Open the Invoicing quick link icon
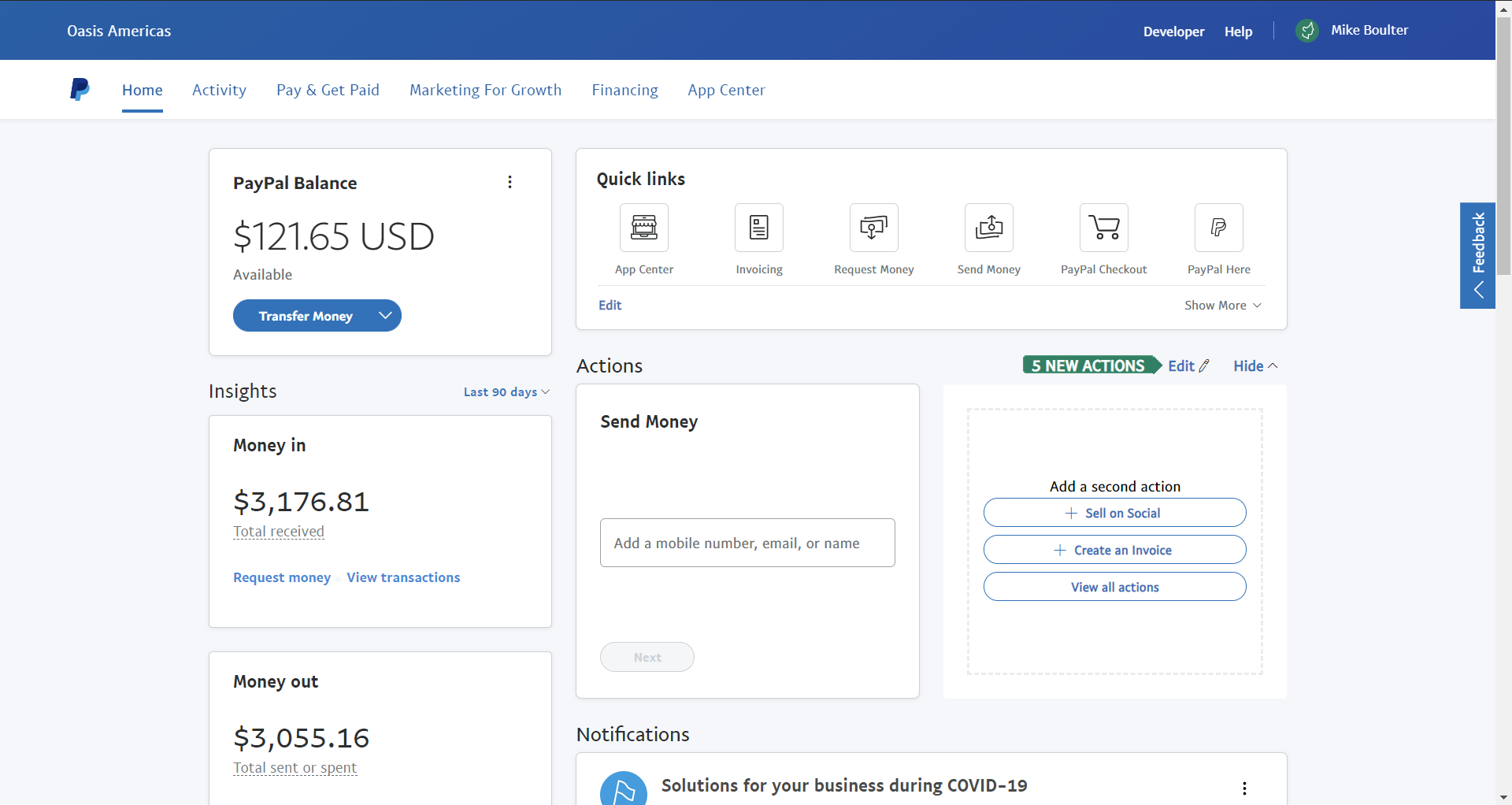Viewport: 1512px width, 805px height. [759, 228]
